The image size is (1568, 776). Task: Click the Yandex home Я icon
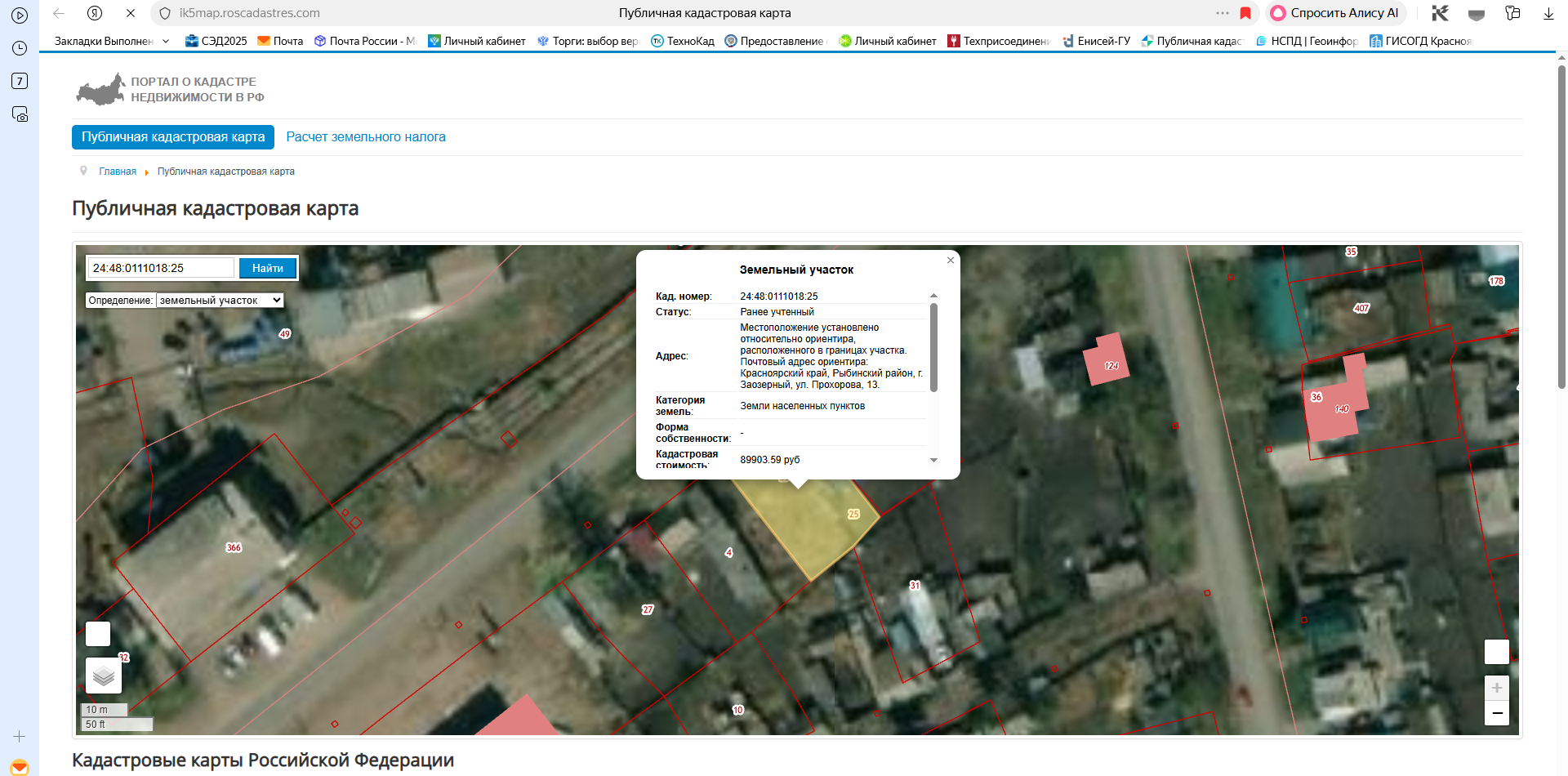(x=95, y=13)
